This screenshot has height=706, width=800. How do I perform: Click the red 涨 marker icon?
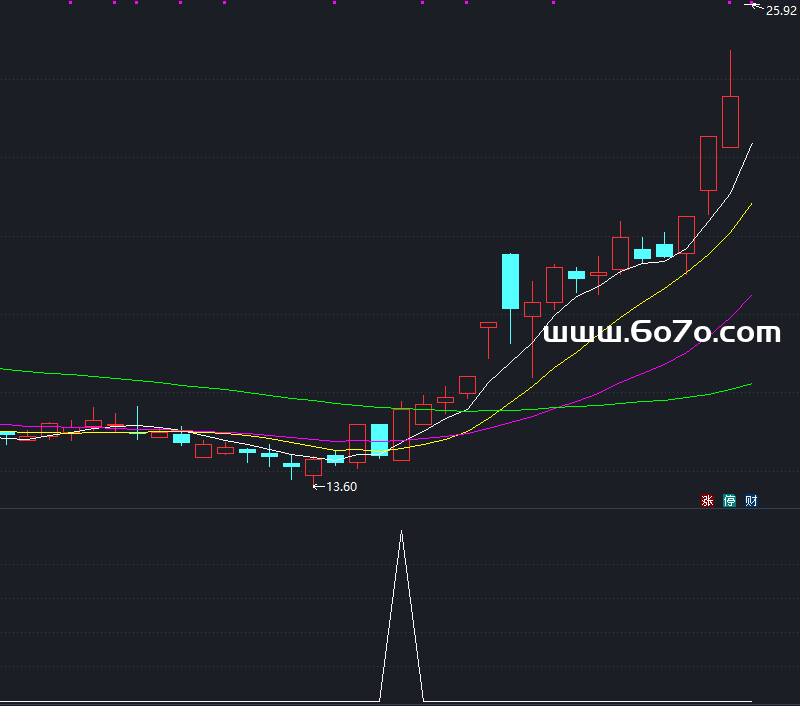pyautogui.click(x=707, y=500)
